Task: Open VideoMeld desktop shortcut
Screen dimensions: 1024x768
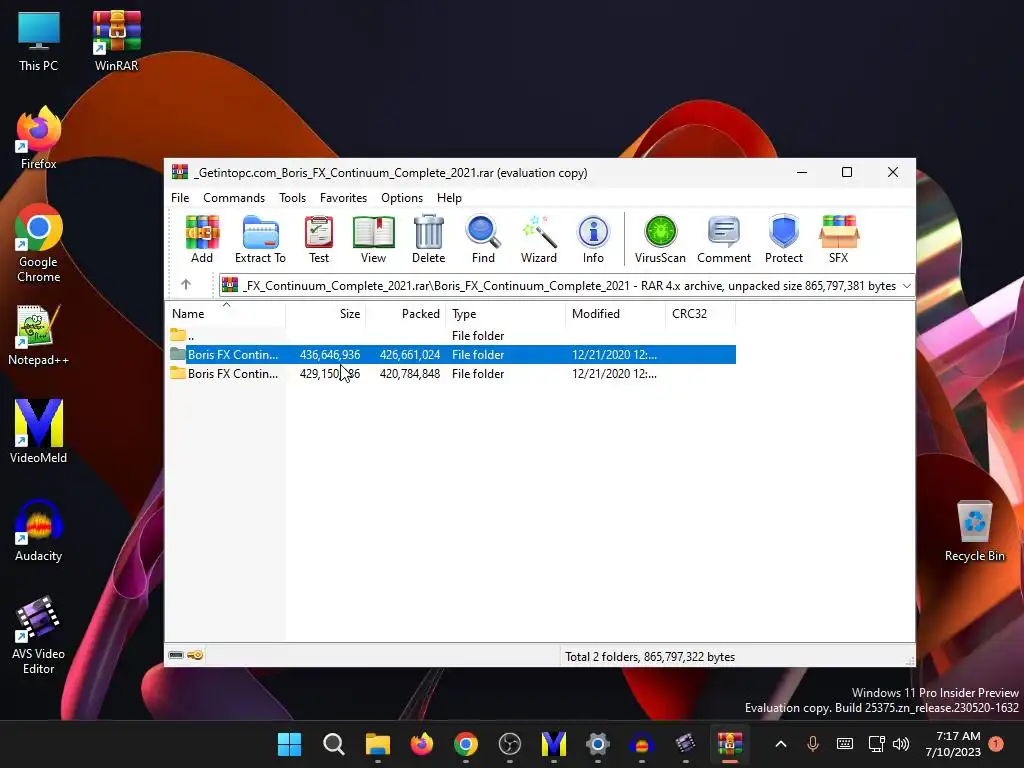Action: click(x=39, y=432)
